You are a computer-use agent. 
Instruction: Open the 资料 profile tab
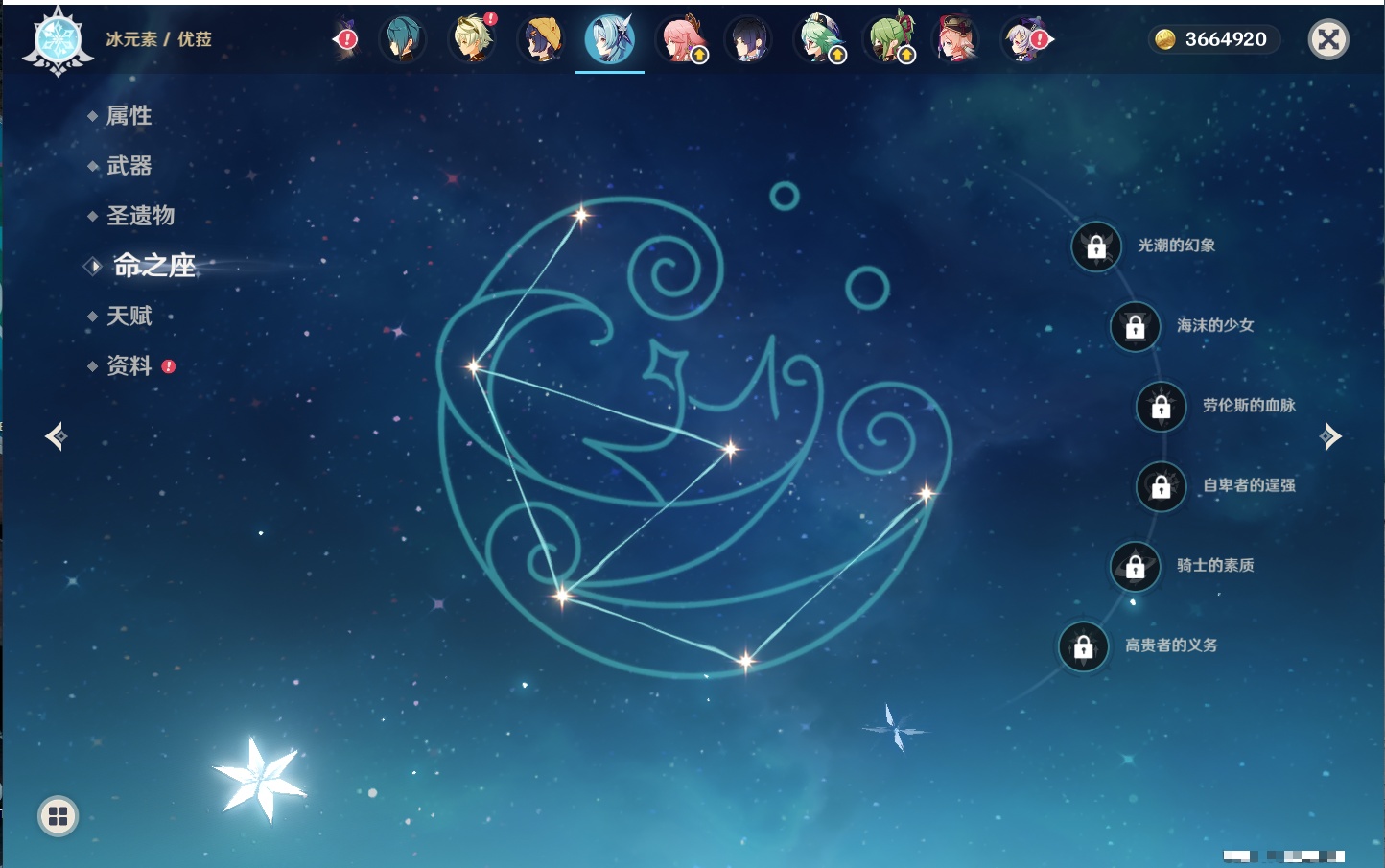[x=129, y=365]
